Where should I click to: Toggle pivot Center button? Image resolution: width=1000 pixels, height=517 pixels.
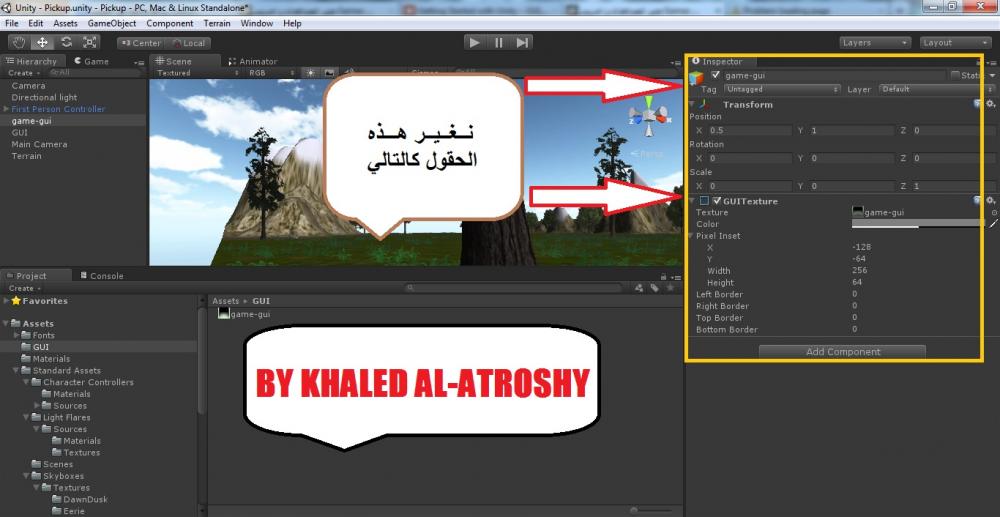pyautogui.click(x=140, y=43)
